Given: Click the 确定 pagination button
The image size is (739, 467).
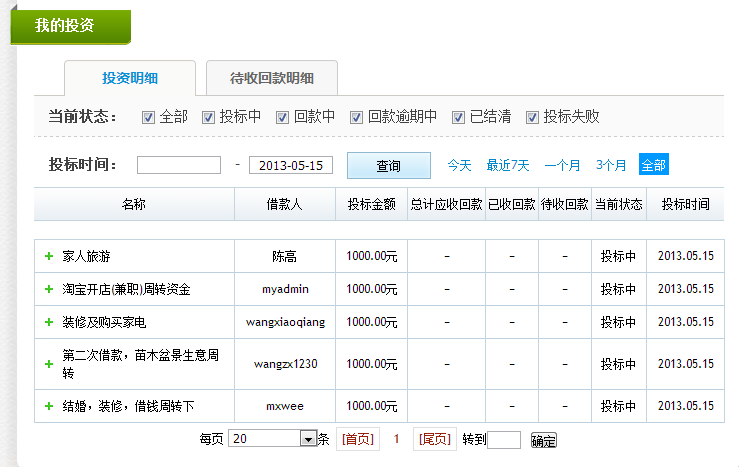Looking at the screenshot, I should (543, 441).
